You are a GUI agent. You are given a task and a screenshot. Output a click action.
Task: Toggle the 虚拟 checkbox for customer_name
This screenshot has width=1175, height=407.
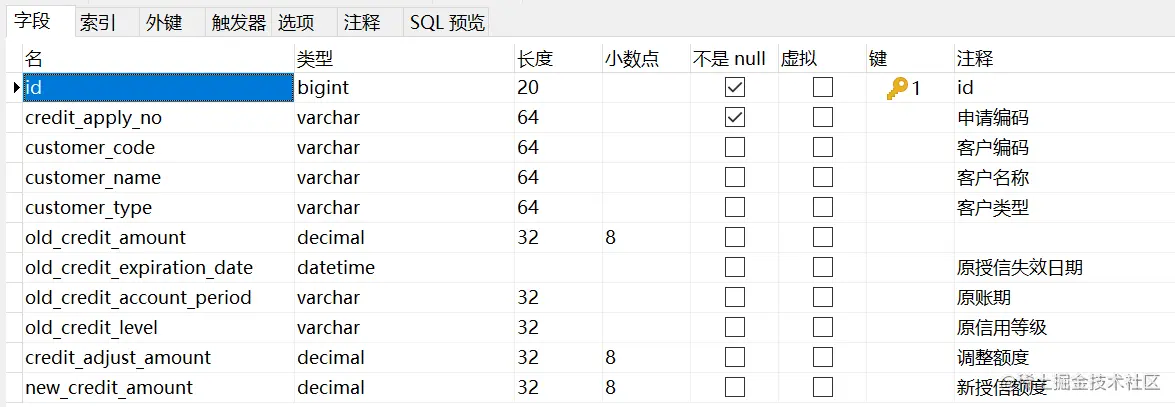[823, 178]
